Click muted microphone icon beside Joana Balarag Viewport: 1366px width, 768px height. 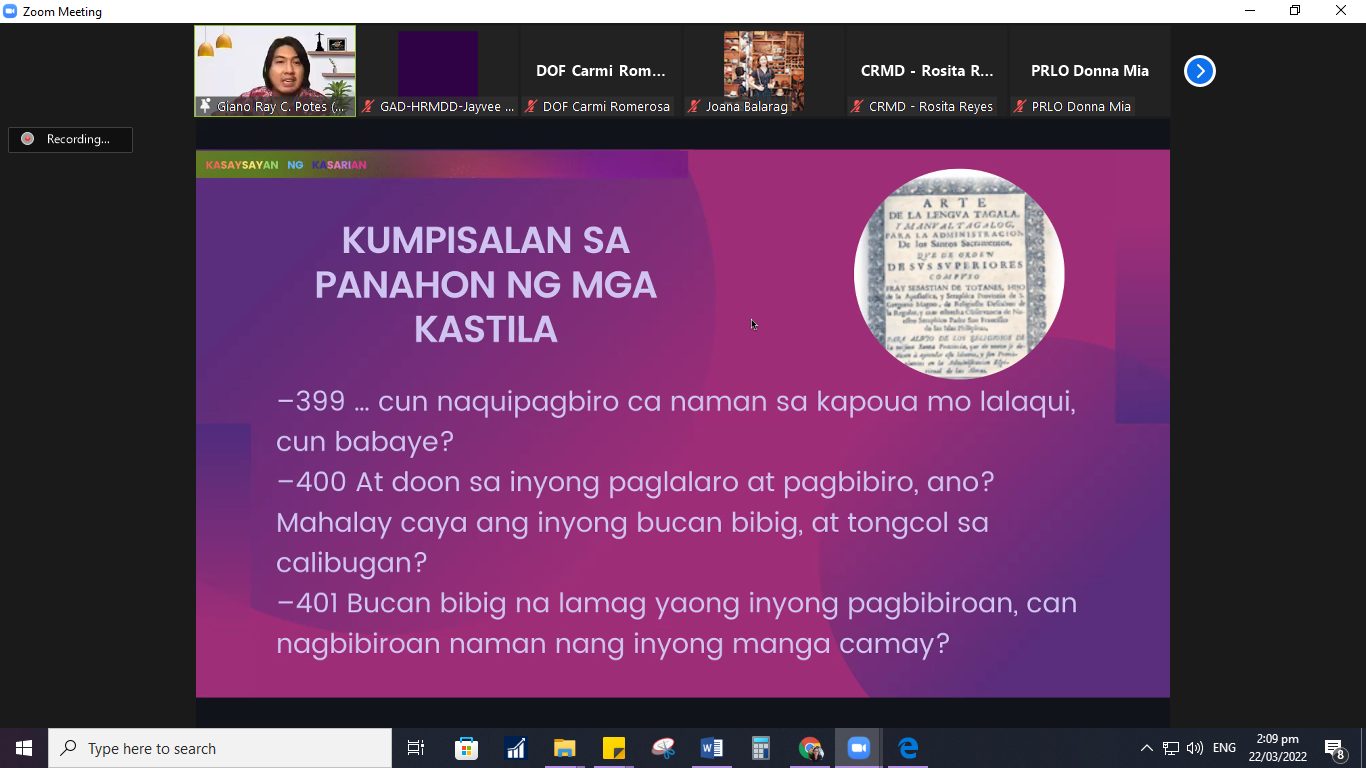[694, 106]
